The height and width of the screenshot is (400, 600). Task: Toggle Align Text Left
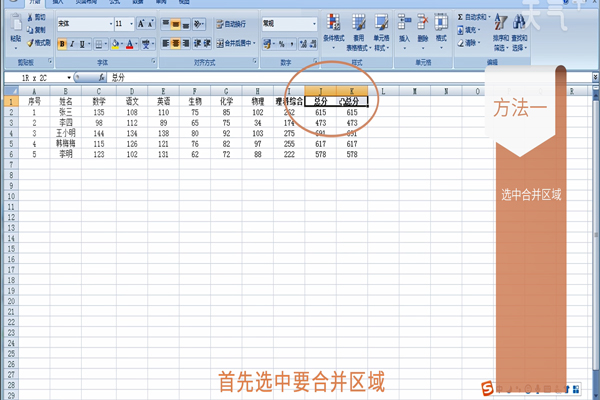[x=165, y=43]
